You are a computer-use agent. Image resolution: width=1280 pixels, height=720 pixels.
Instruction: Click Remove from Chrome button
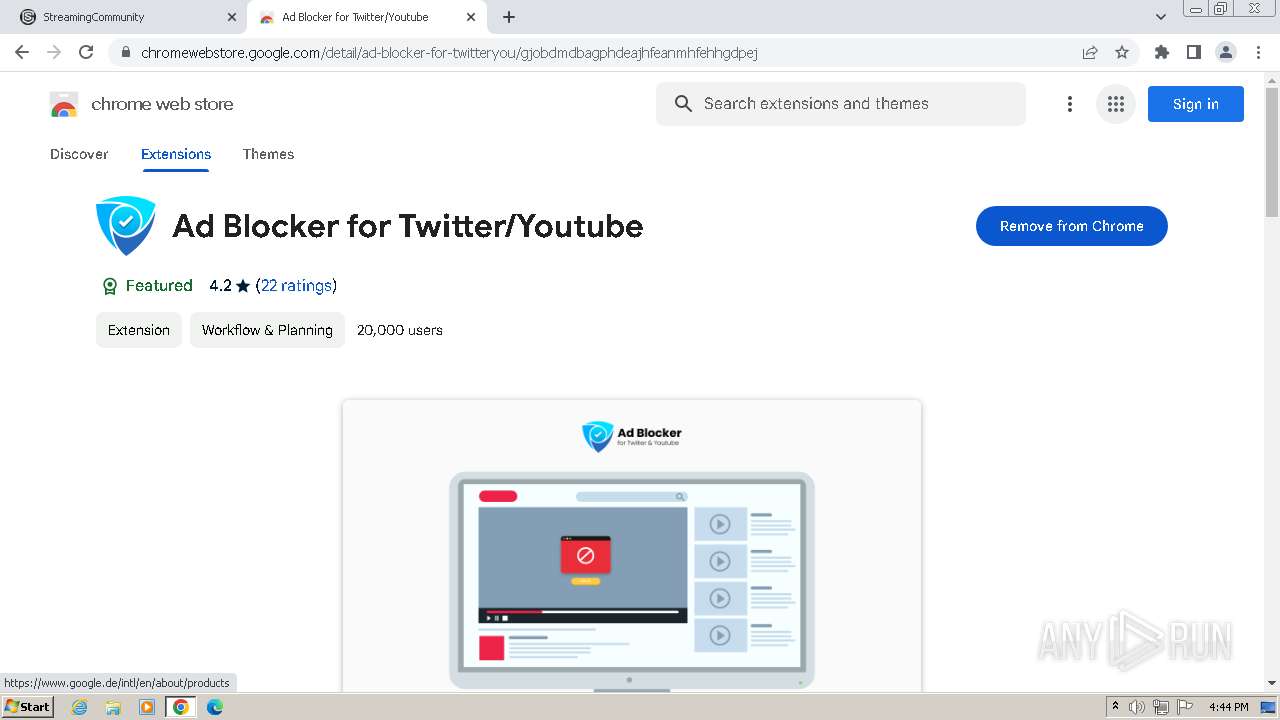coord(1071,226)
